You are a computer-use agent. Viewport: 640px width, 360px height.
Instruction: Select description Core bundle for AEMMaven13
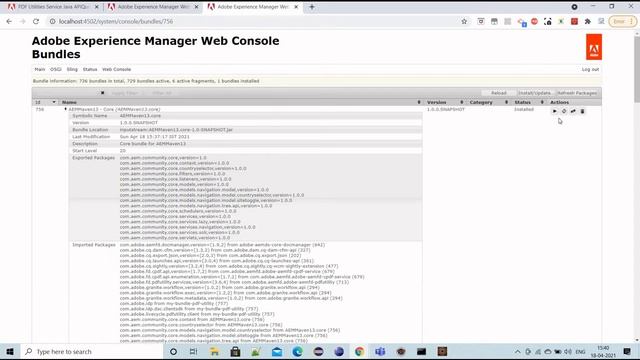(153, 144)
